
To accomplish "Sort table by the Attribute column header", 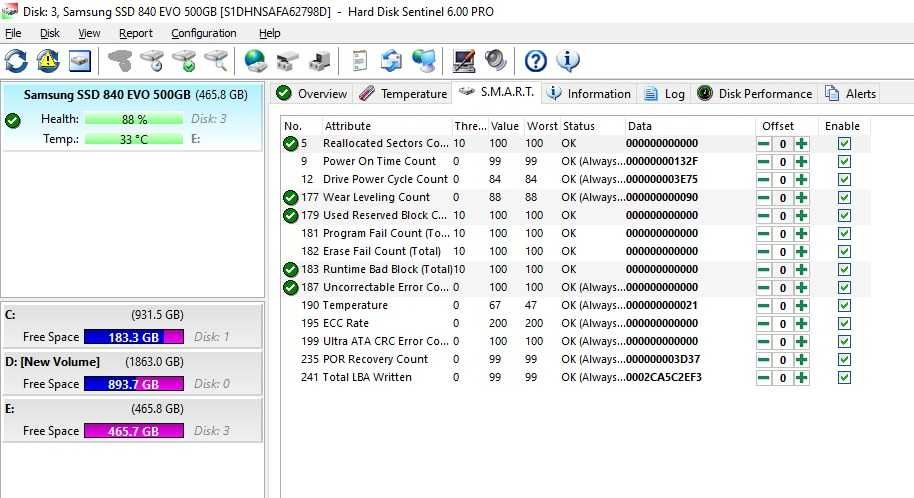I will pyautogui.click(x=387, y=126).
